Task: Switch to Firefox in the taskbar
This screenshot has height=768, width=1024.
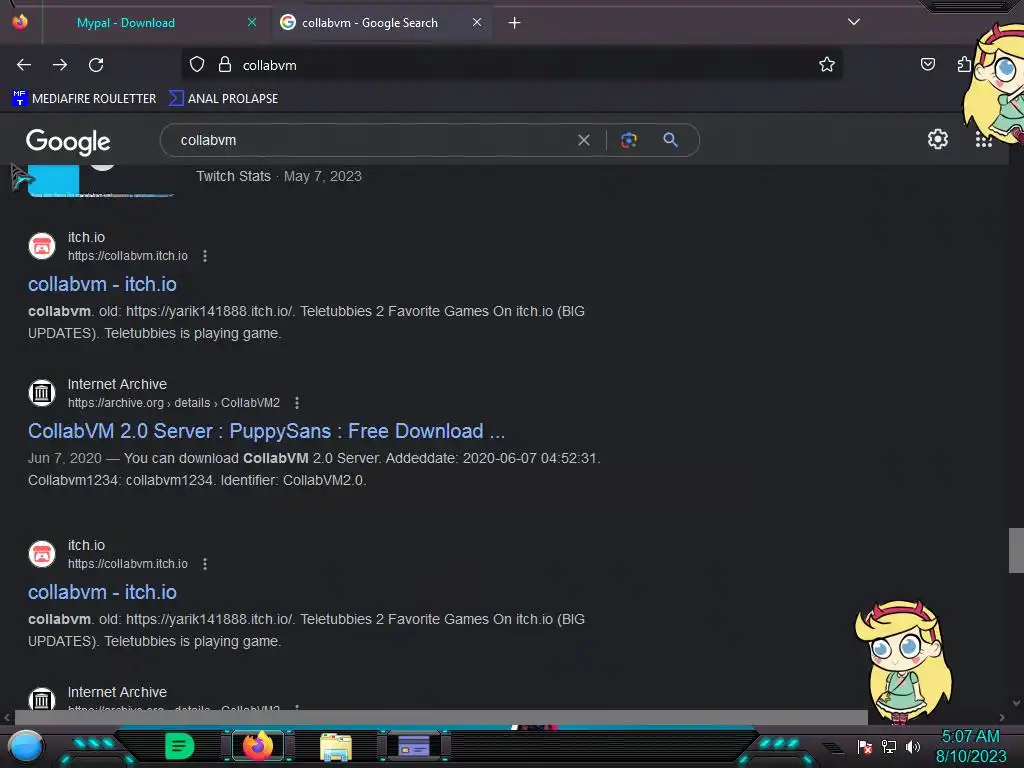Action: (x=258, y=746)
